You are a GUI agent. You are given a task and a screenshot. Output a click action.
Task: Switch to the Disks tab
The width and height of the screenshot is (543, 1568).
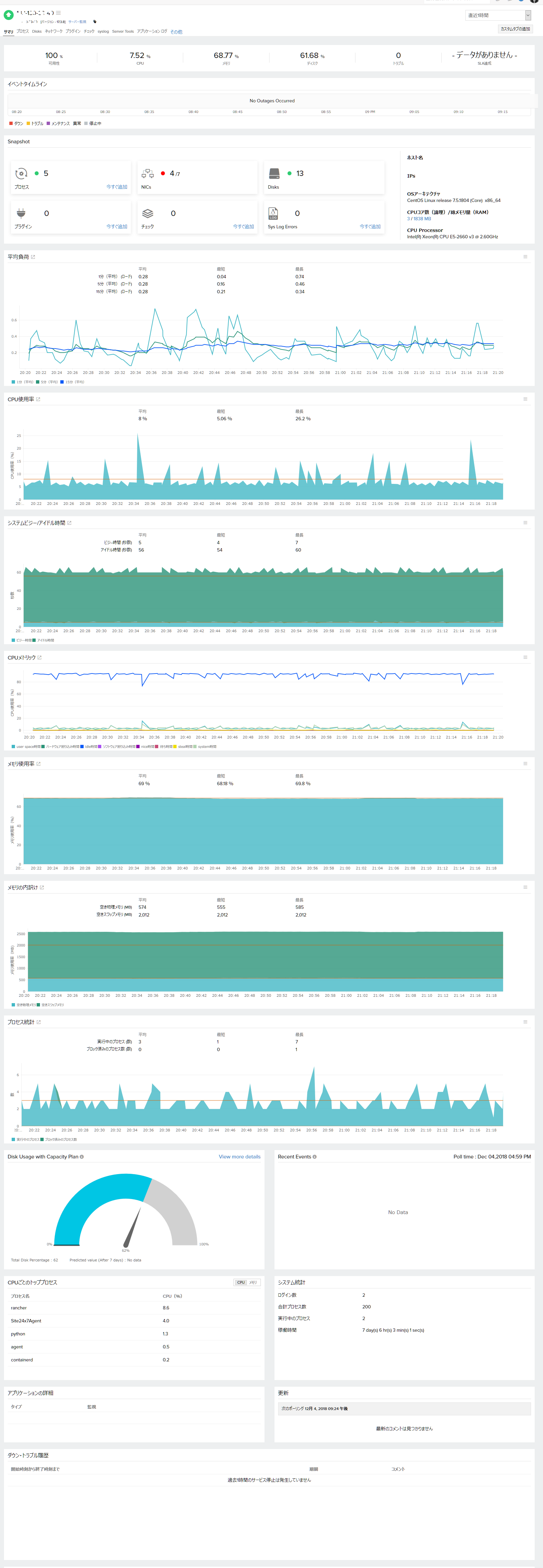coord(37,31)
